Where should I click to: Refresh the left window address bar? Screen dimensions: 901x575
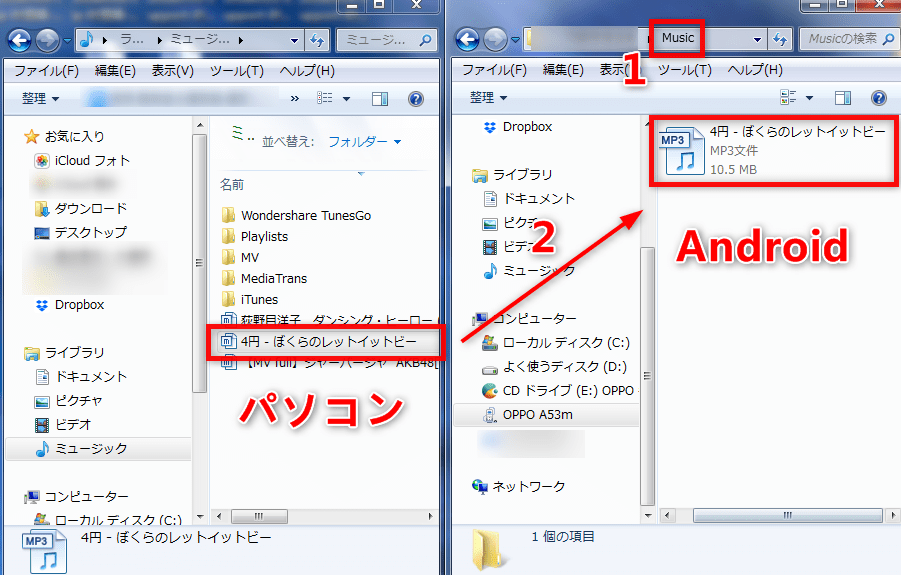click(317, 40)
